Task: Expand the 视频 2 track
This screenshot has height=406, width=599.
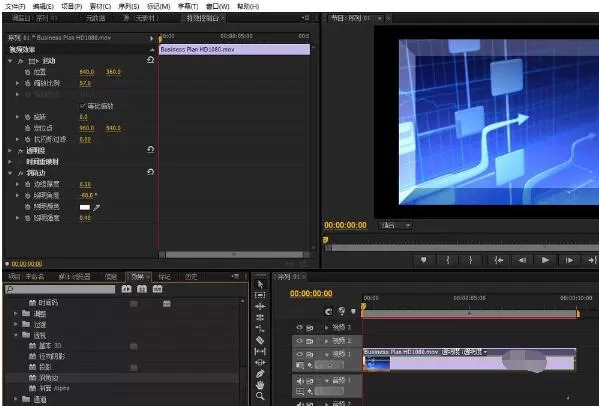Action: (326, 341)
